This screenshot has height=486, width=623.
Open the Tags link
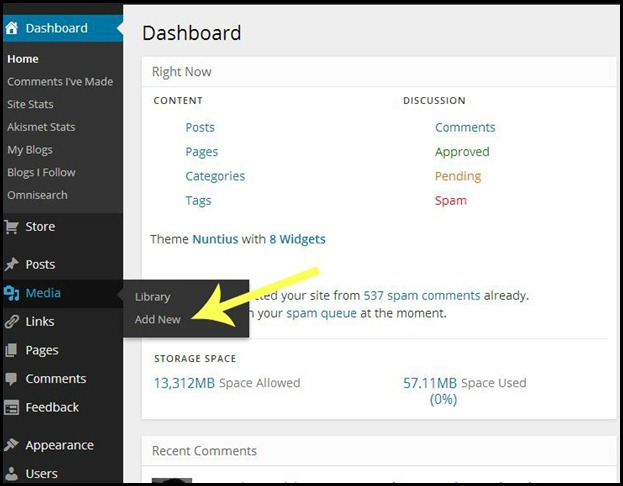click(x=198, y=201)
